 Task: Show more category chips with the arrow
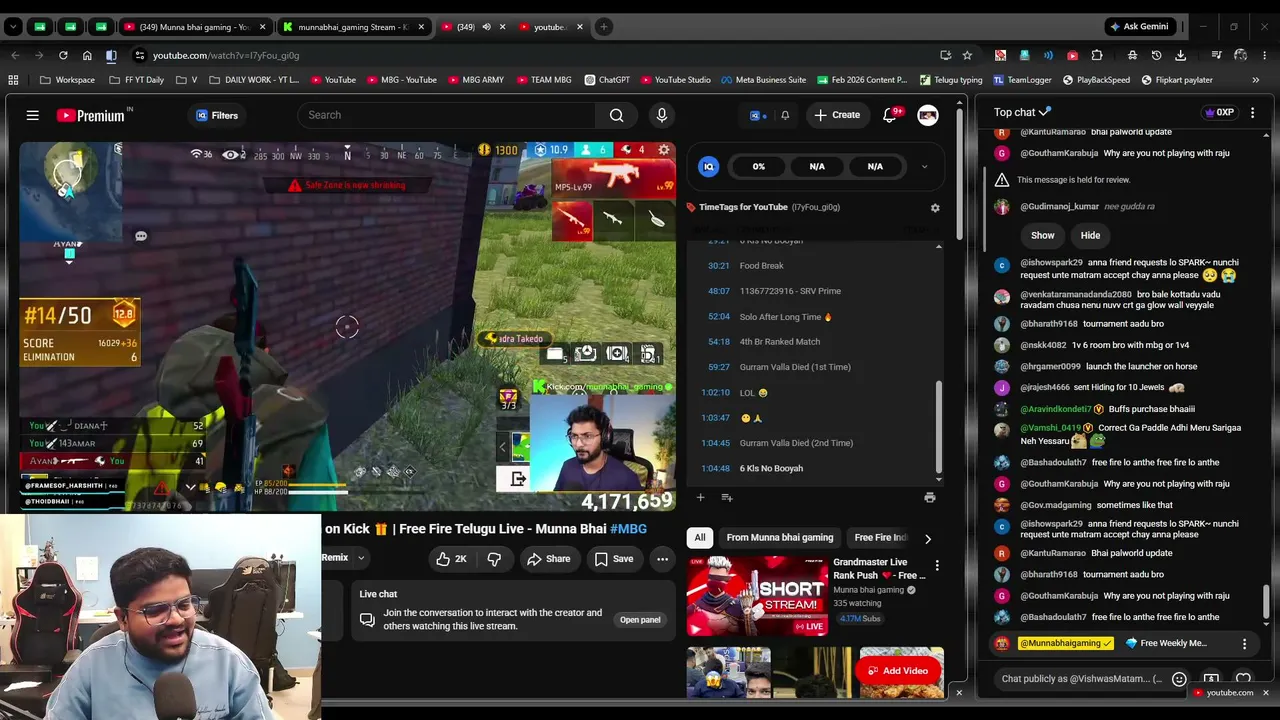[927, 538]
